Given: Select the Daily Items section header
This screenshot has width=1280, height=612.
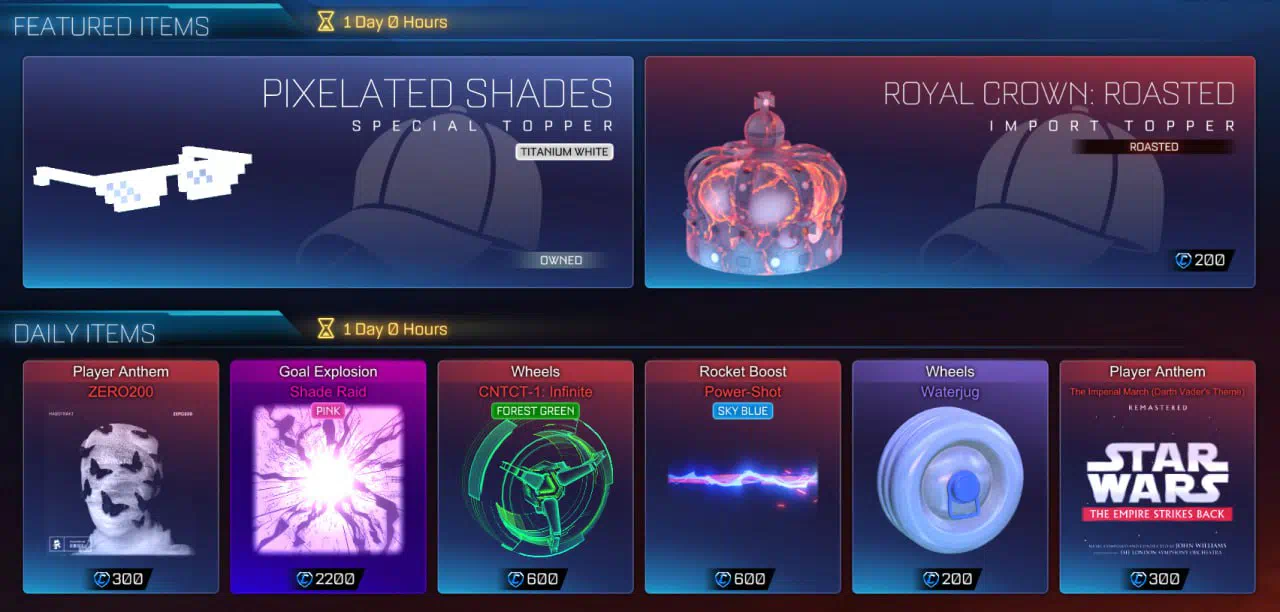Looking at the screenshot, I should coord(84,333).
